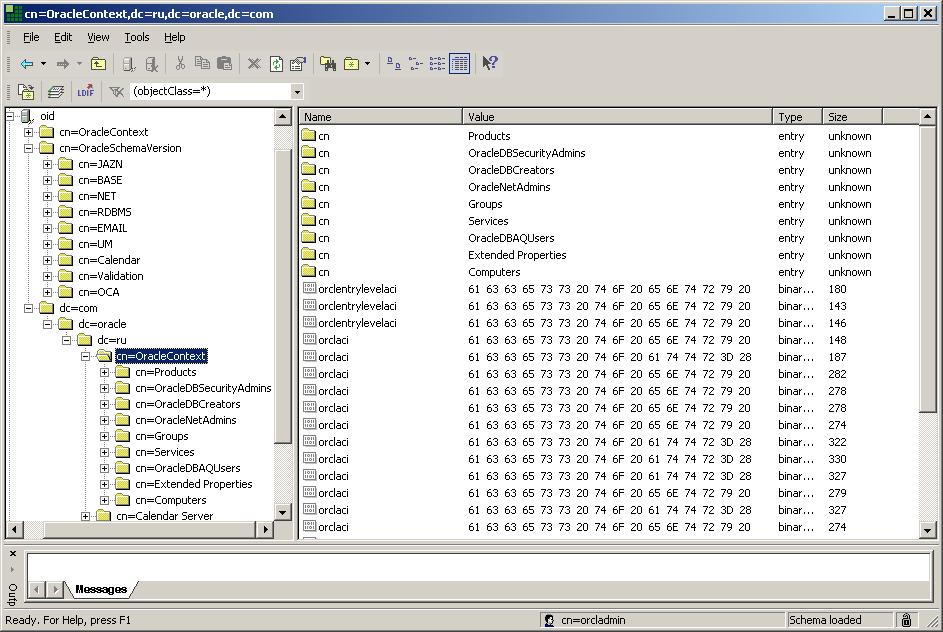Click the document-with-folder icon left of the LDIF icon
This screenshot has height=632, width=943.
point(26,91)
